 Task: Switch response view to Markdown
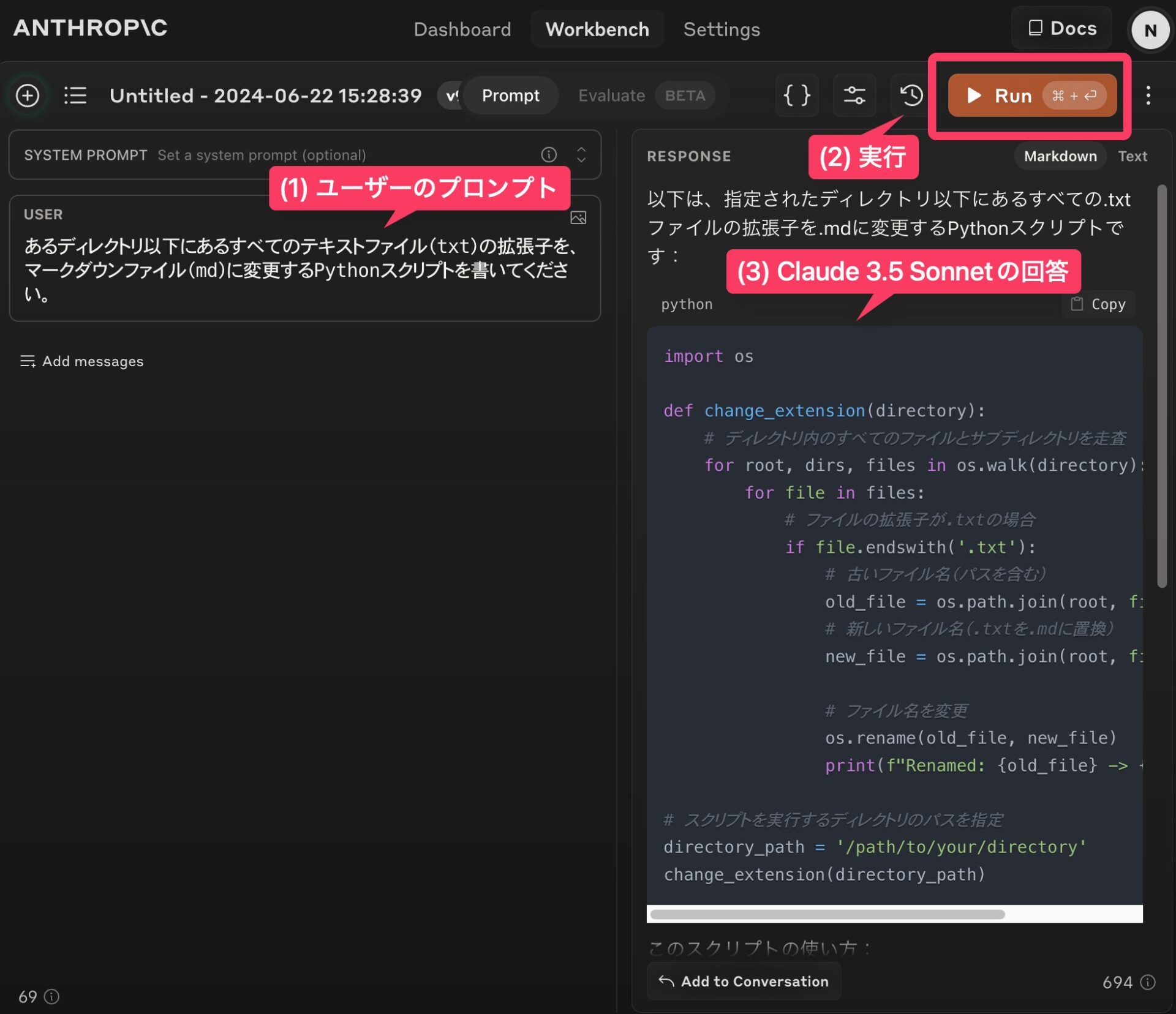[x=1060, y=156]
